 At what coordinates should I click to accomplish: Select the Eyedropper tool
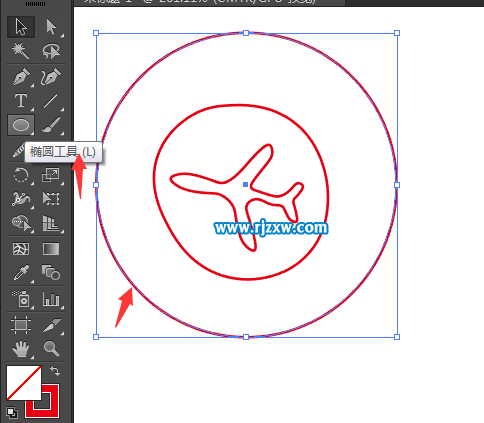(x=21, y=273)
